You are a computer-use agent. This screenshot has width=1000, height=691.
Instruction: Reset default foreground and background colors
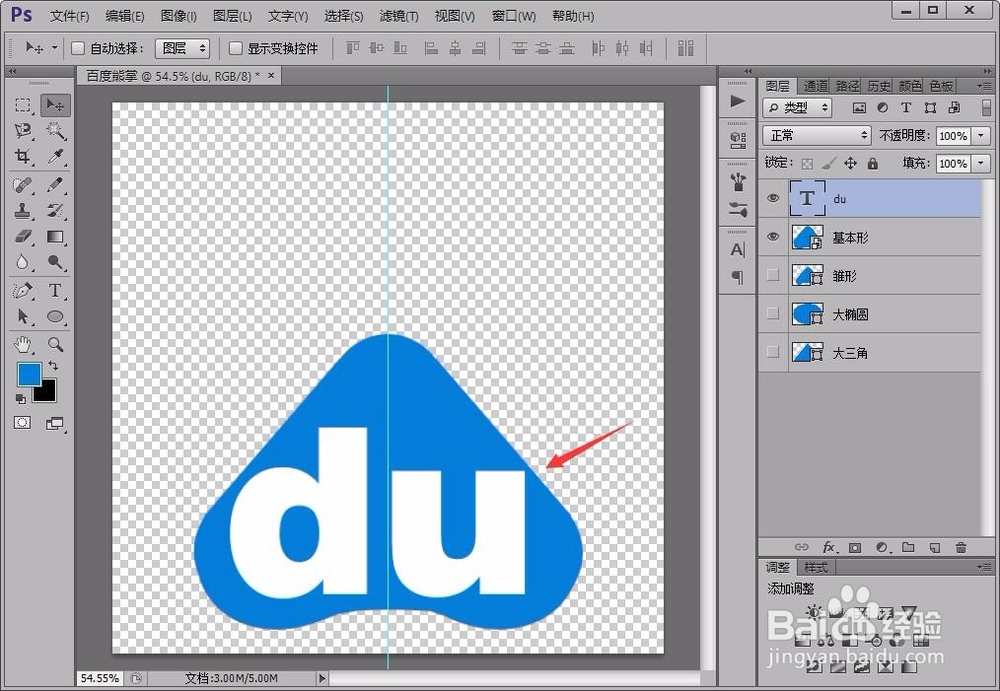pos(20,399)
